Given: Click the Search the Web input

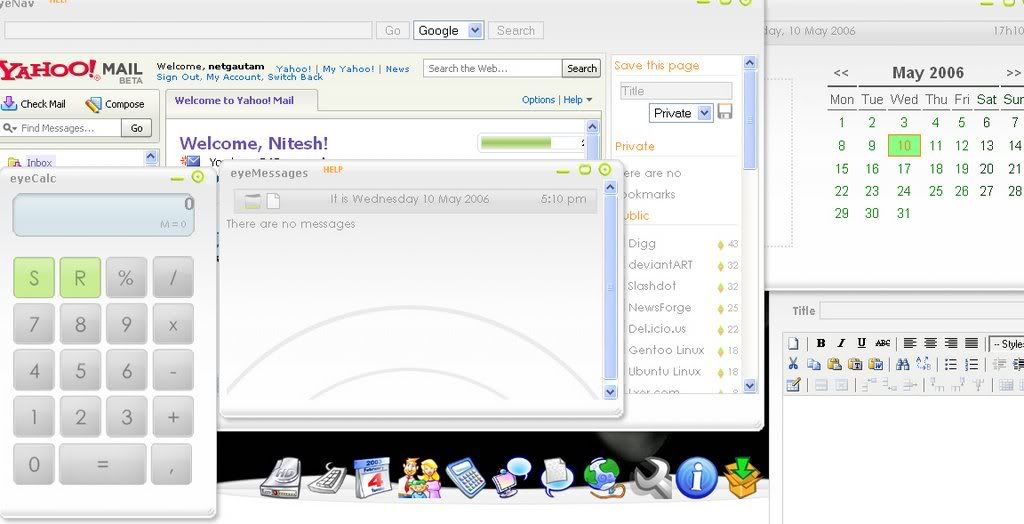Looking at the screenshot, I should coord(492,68).
